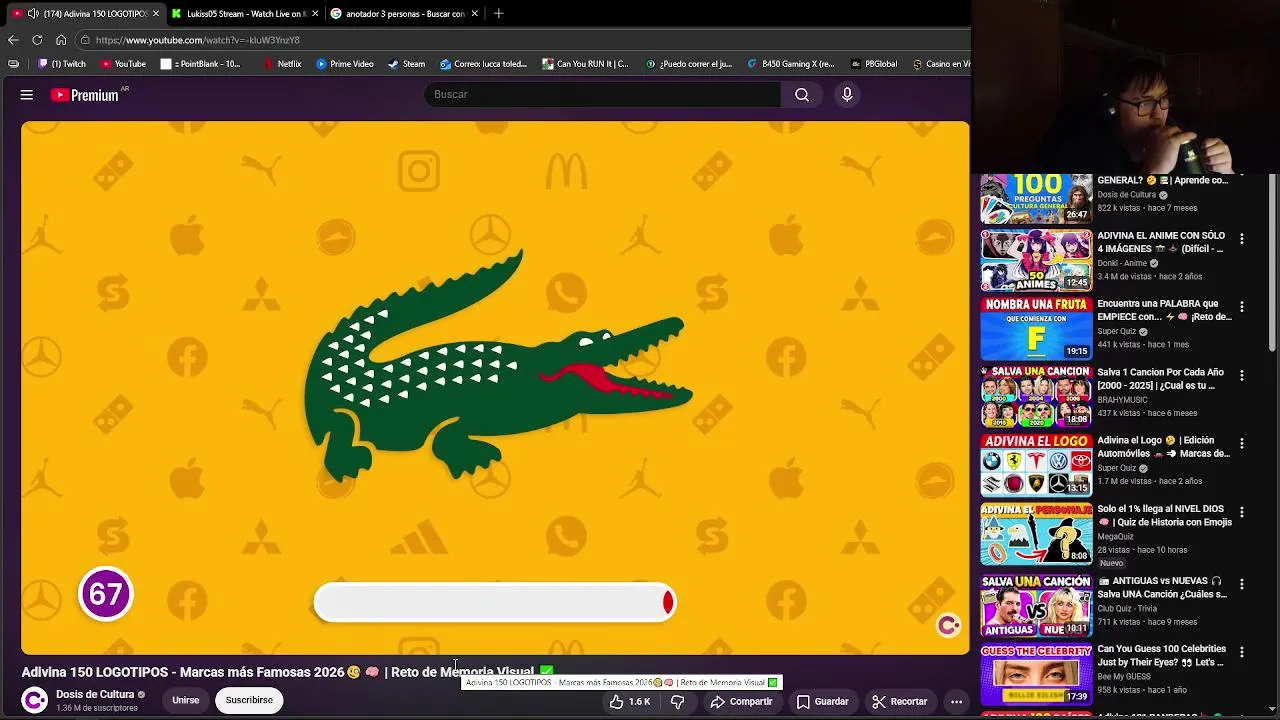
Task: Open browser home page icon
Action: (61, 40)
